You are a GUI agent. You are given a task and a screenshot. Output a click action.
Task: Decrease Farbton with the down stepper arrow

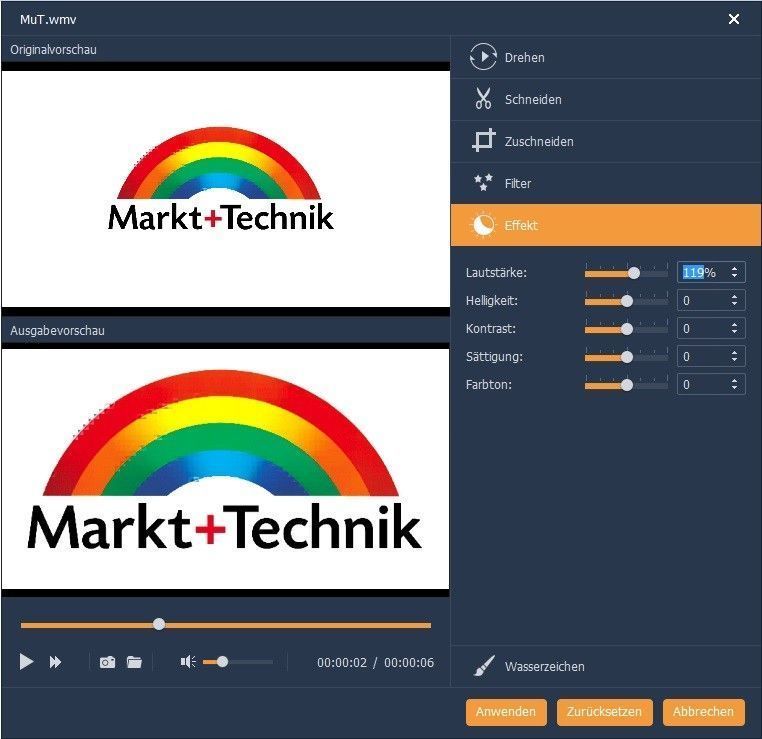click(x=734, y=389)
